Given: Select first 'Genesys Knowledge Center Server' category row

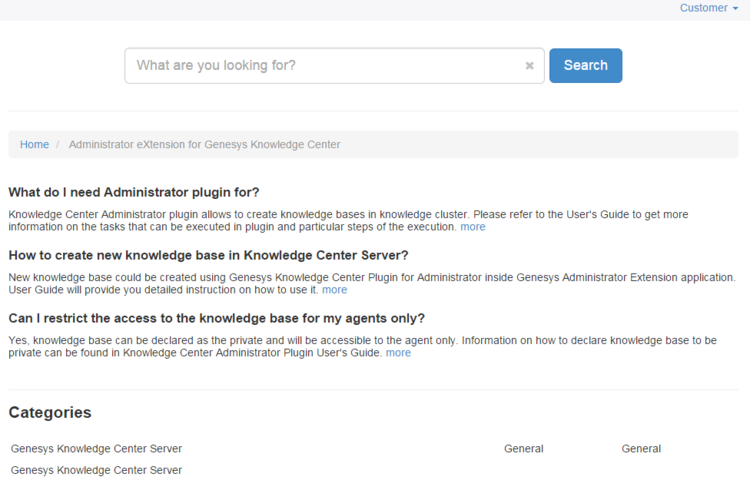Looking at the screenshot, I should click(x=96, y=449).
